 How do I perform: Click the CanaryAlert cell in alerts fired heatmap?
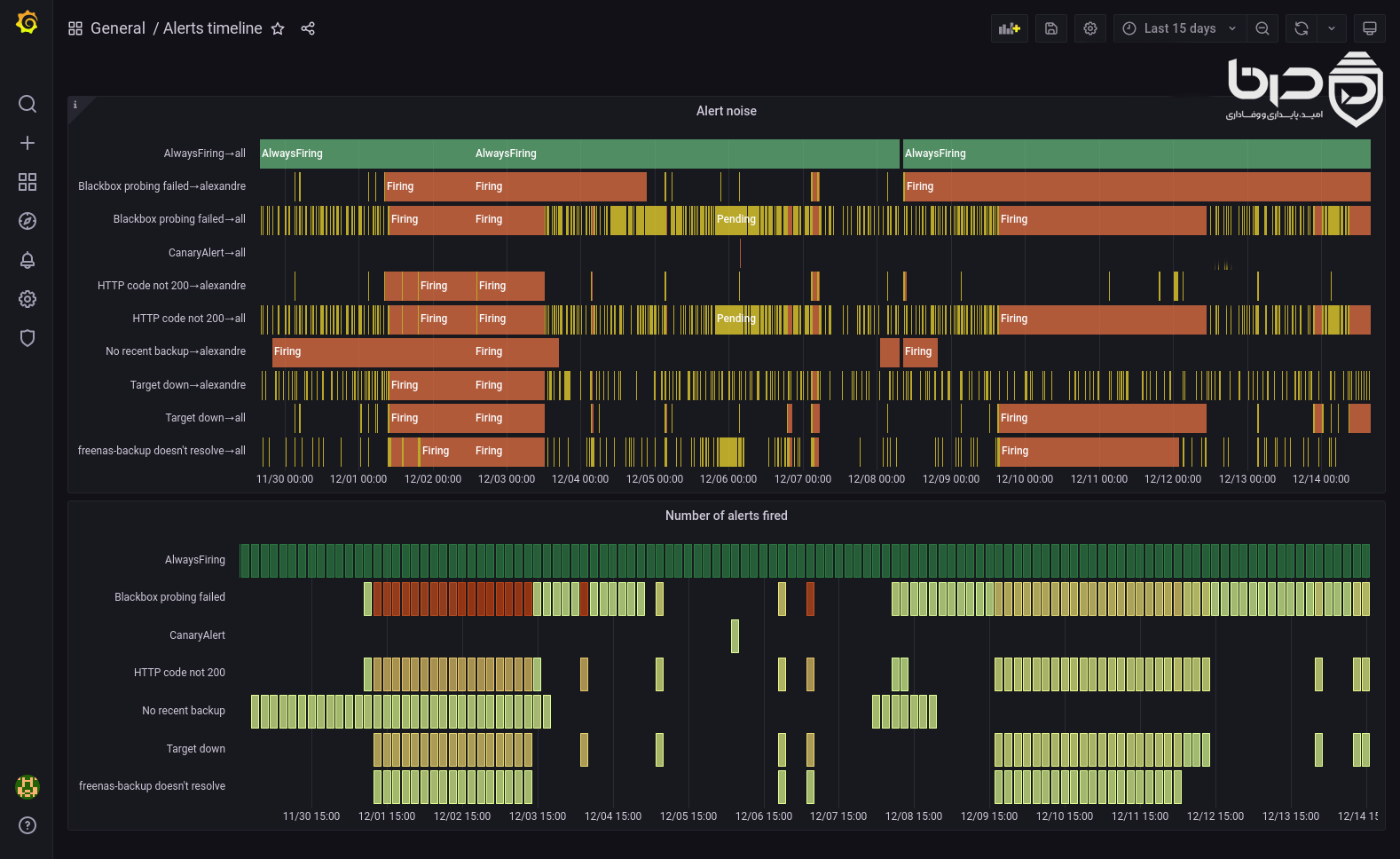pyautogui.click(x=735, y=635)
